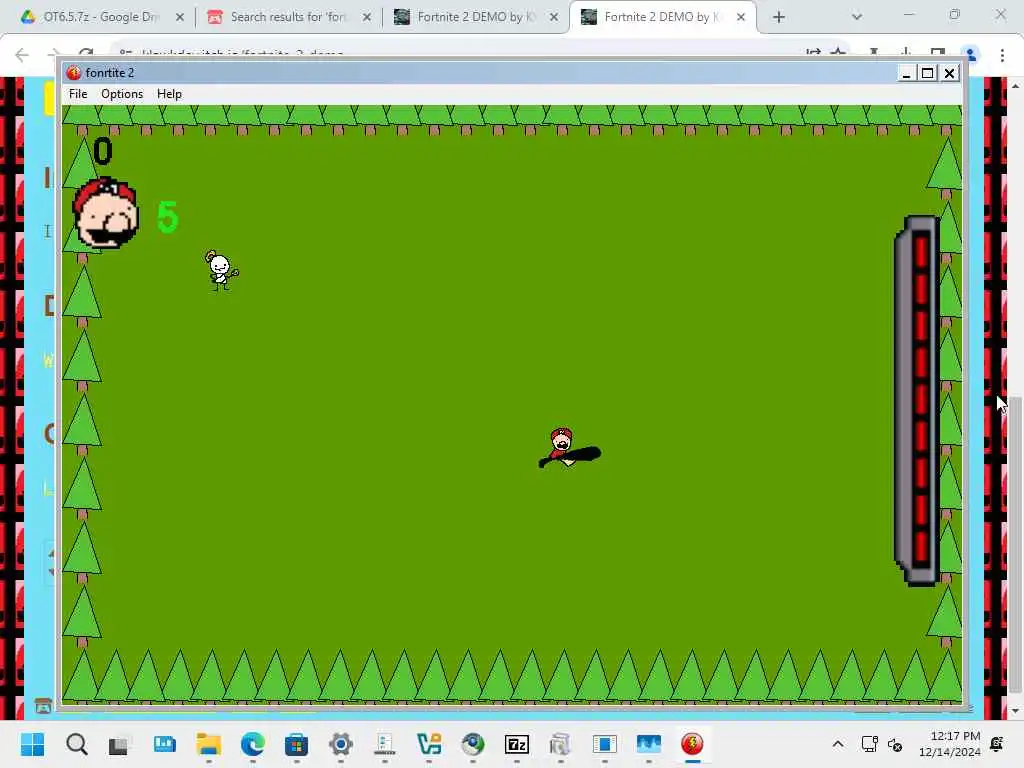Show hidden system tray icons

coord(838,744)
